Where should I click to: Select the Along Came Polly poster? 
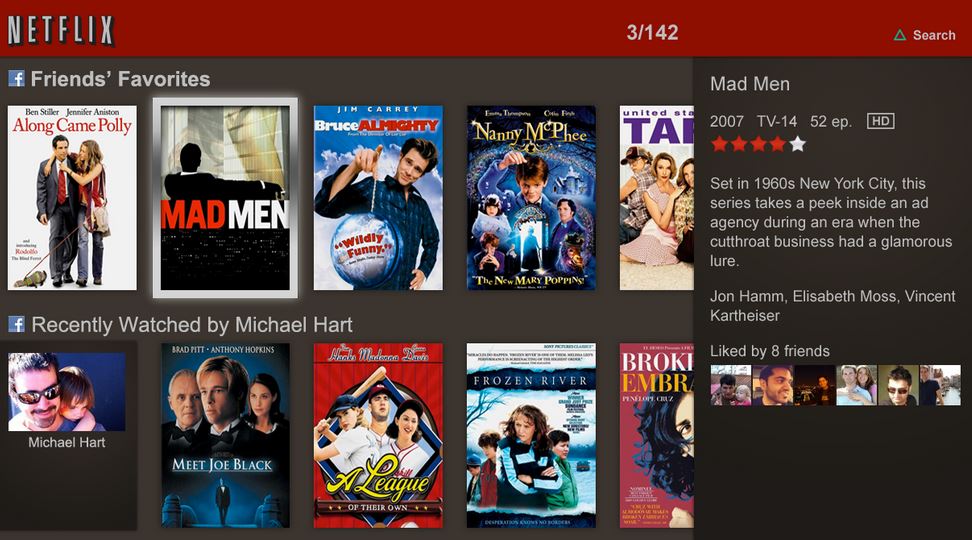pyautogui.click(x=72, y=198)
